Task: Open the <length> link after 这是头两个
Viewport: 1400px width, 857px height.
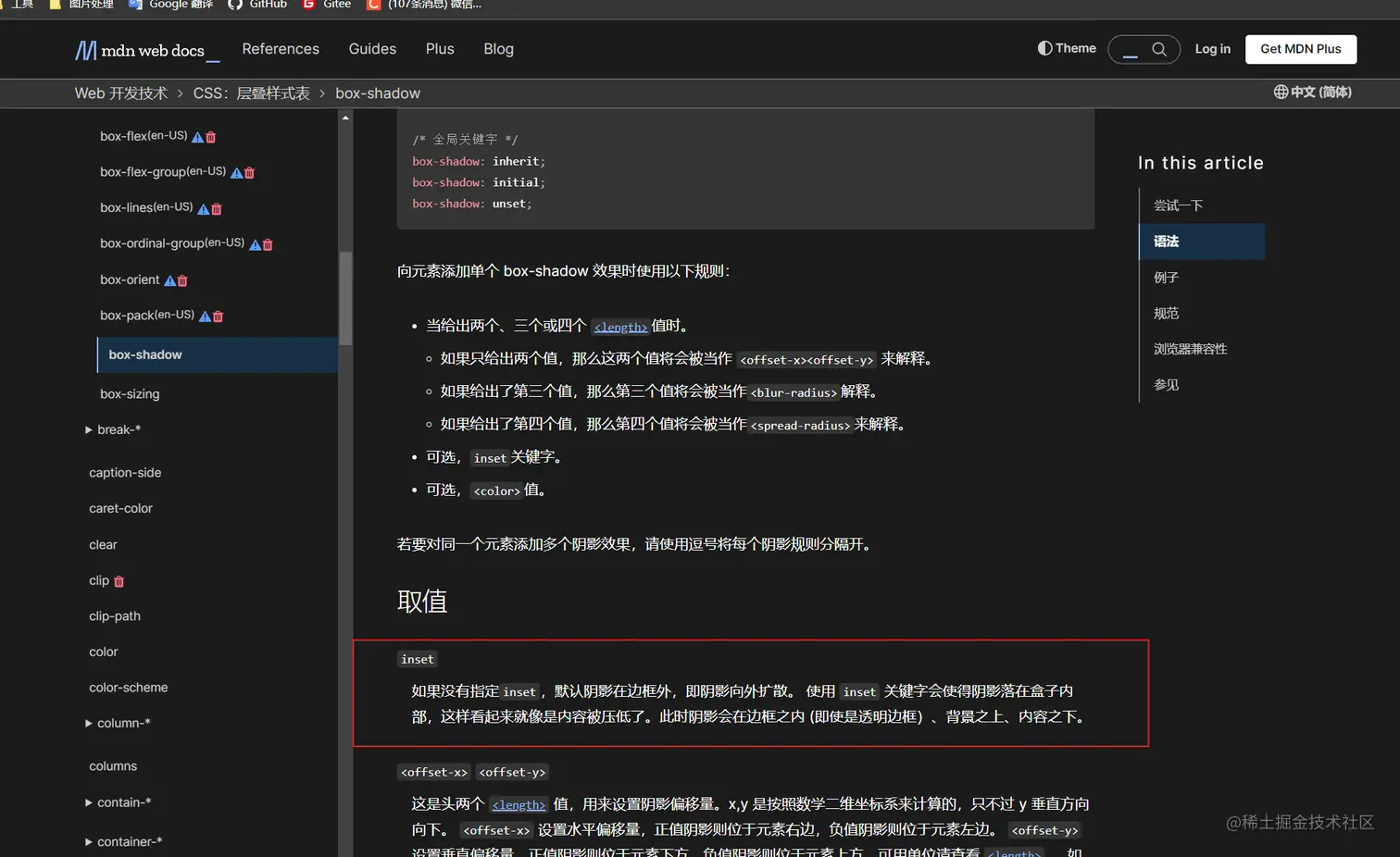Action: tap(519, 805)
